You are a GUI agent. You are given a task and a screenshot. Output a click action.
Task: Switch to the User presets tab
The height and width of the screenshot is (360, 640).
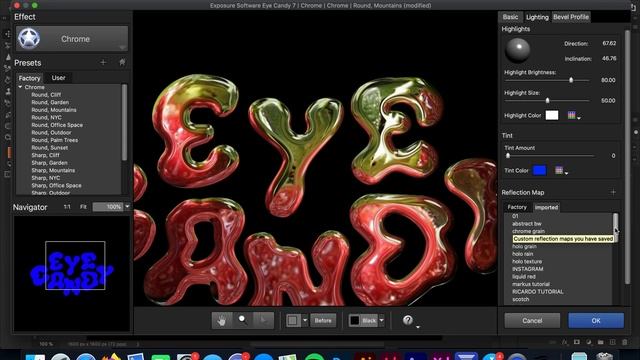point(58,78)
